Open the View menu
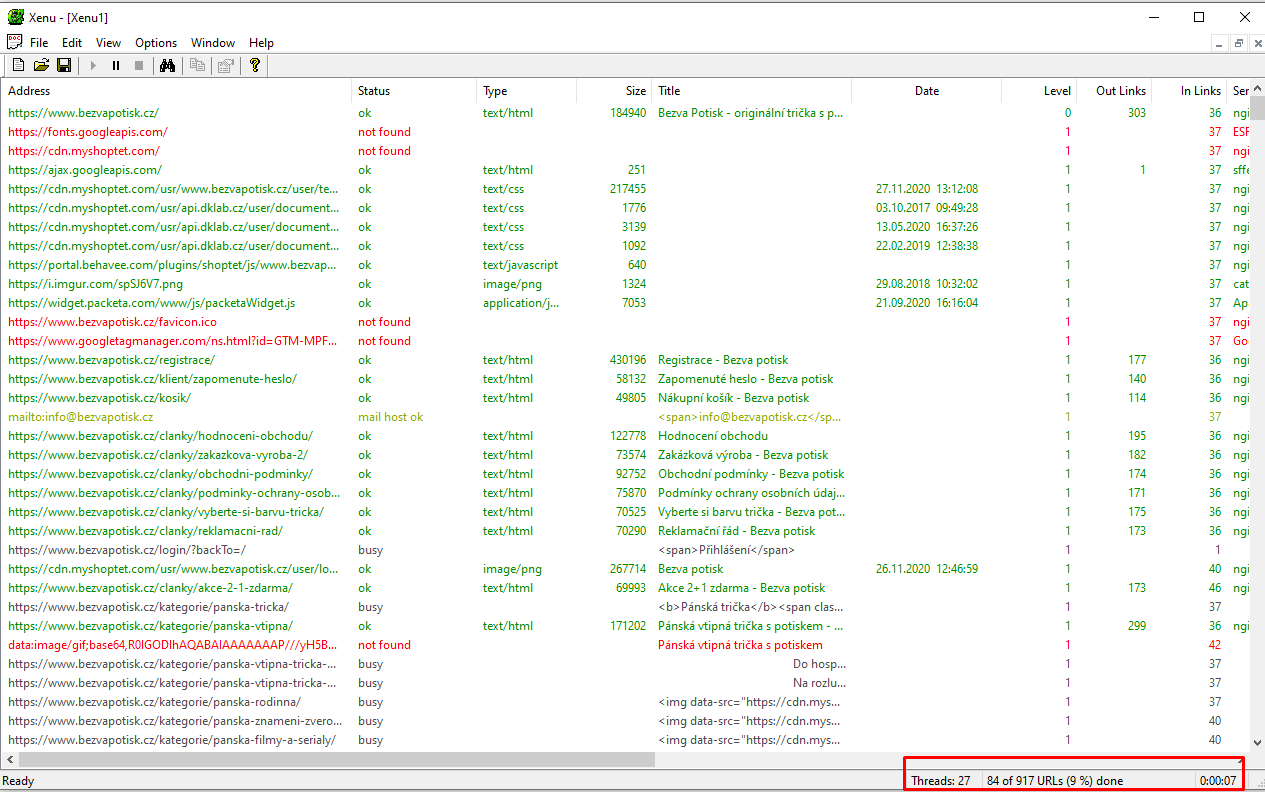 pos(108,43)
